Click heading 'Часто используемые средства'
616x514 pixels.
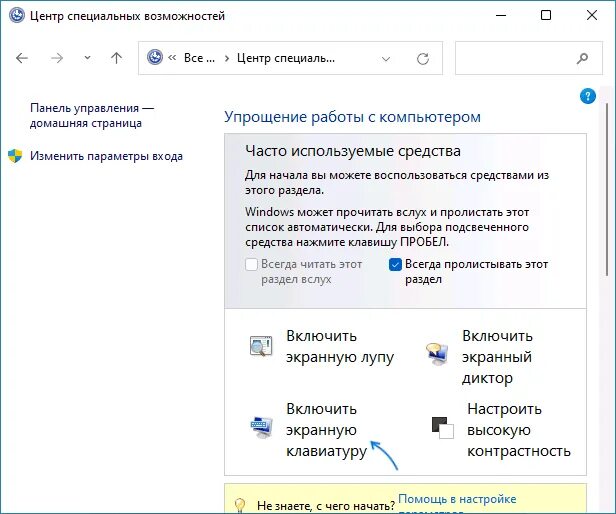point(353,151)
